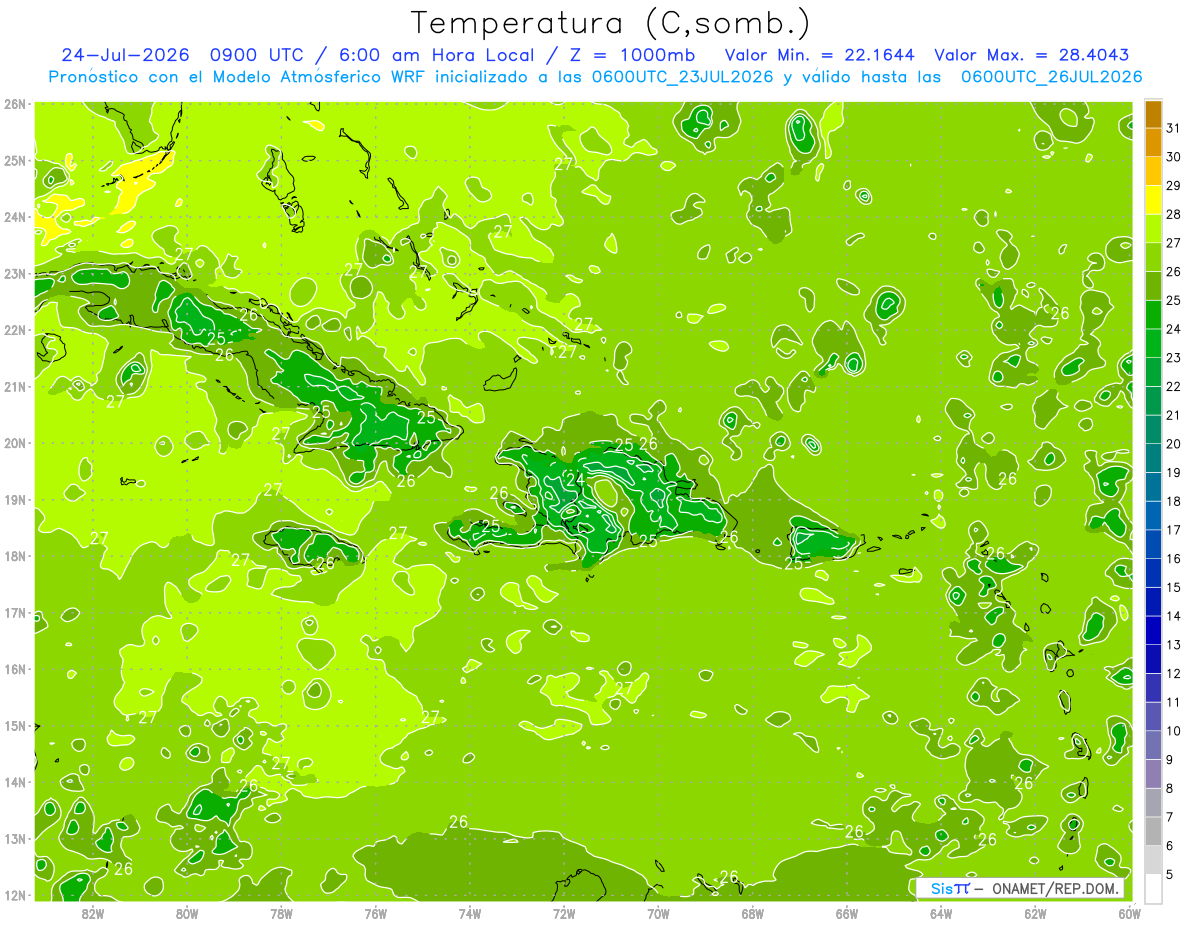Click the '78W' longitude axis label
The width and height of the screenshot is (1200, 927).
pos(281,913)
